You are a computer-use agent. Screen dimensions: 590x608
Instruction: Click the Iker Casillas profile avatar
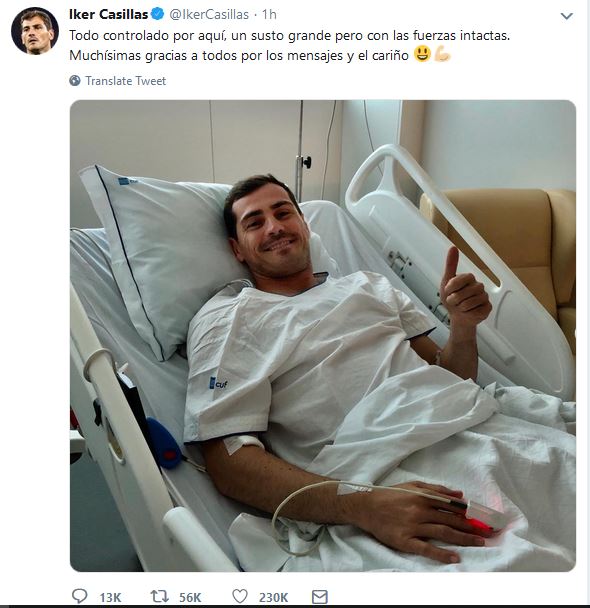pos(35,31)
